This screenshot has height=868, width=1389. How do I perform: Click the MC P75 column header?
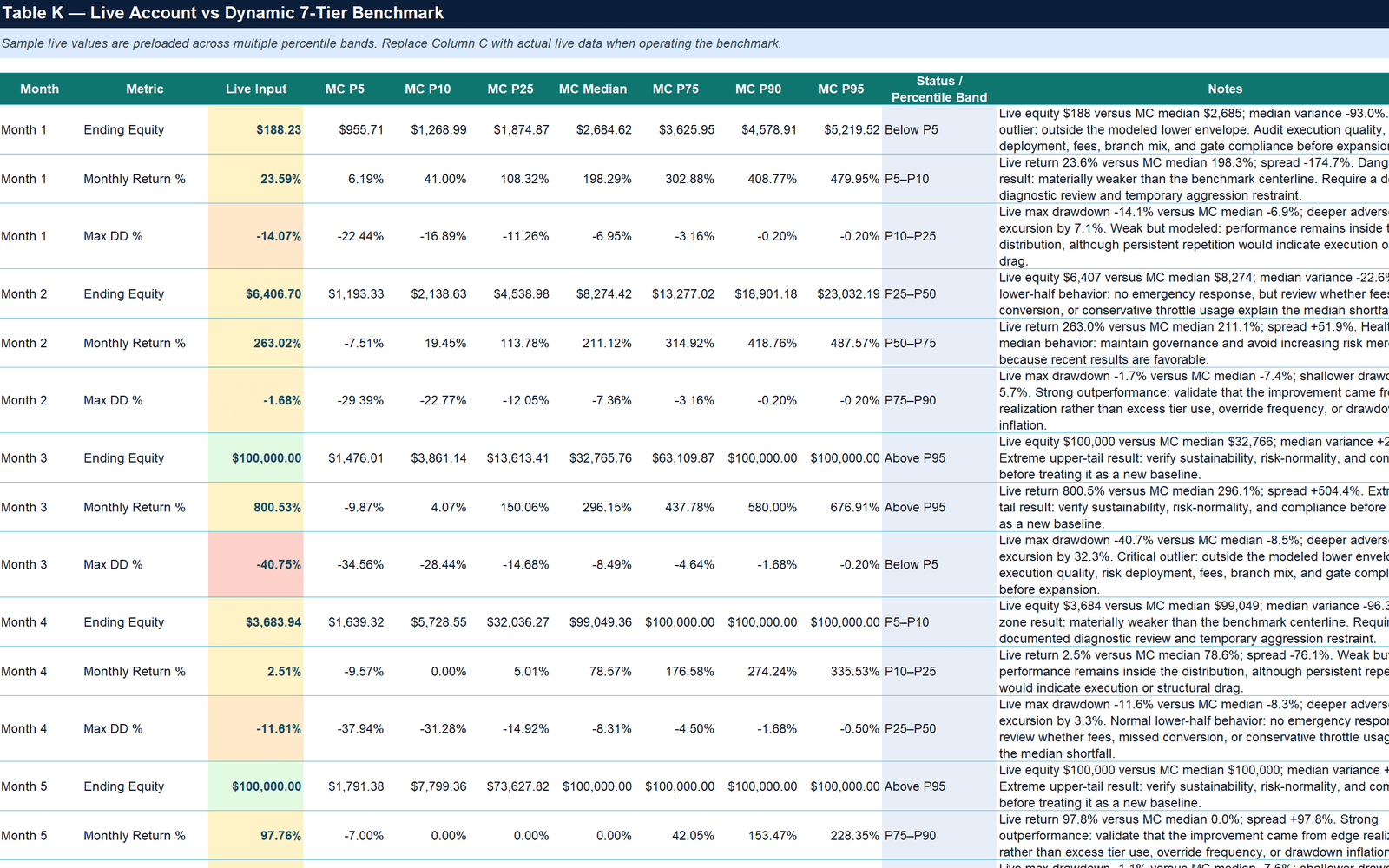[x=675, y=89]
